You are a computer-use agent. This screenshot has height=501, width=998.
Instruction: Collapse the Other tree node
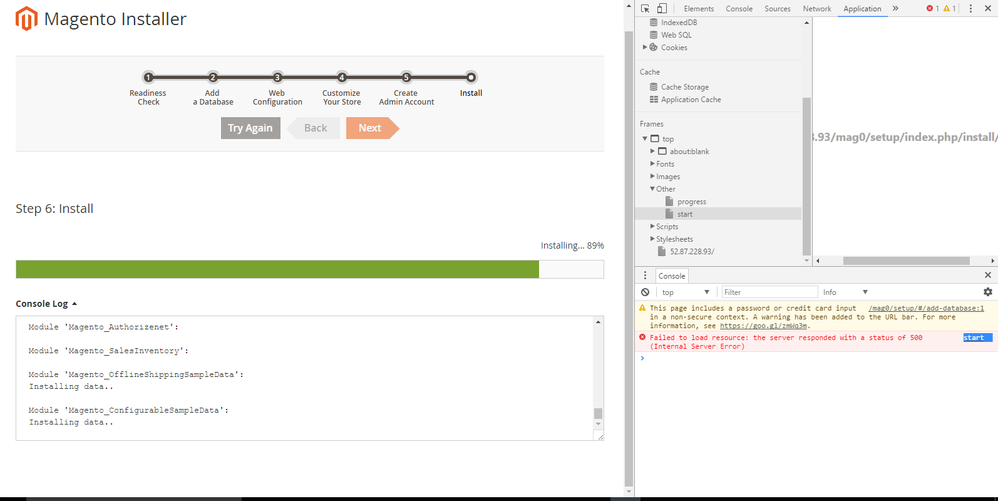(x=652, y=189)
